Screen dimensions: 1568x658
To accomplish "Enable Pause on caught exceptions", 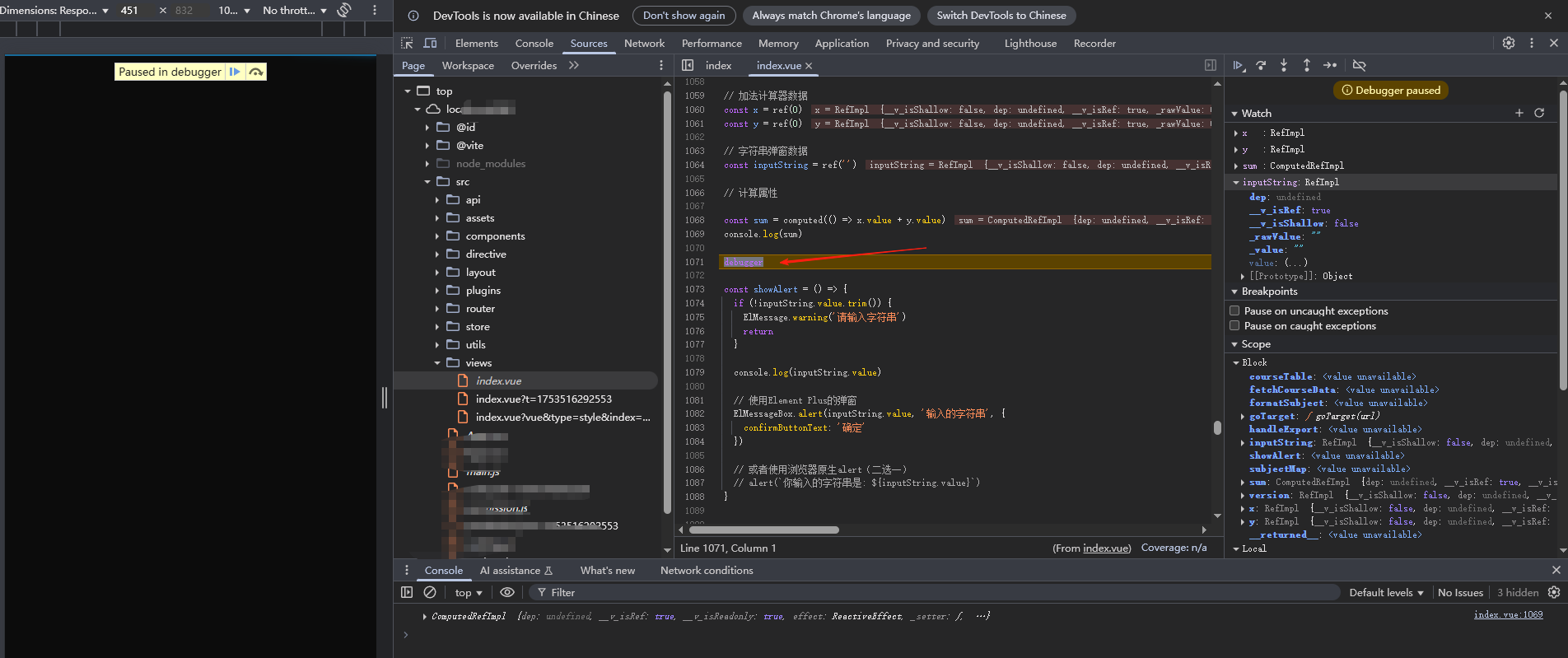I will (1234, 325).
